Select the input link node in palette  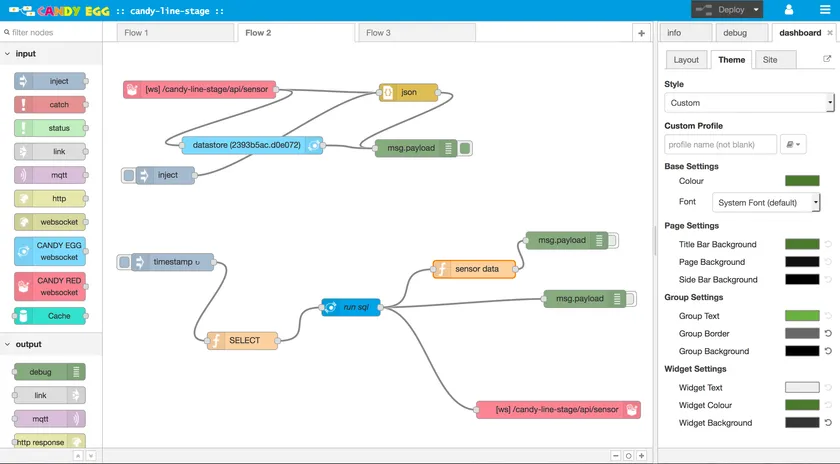pos(50,152)
